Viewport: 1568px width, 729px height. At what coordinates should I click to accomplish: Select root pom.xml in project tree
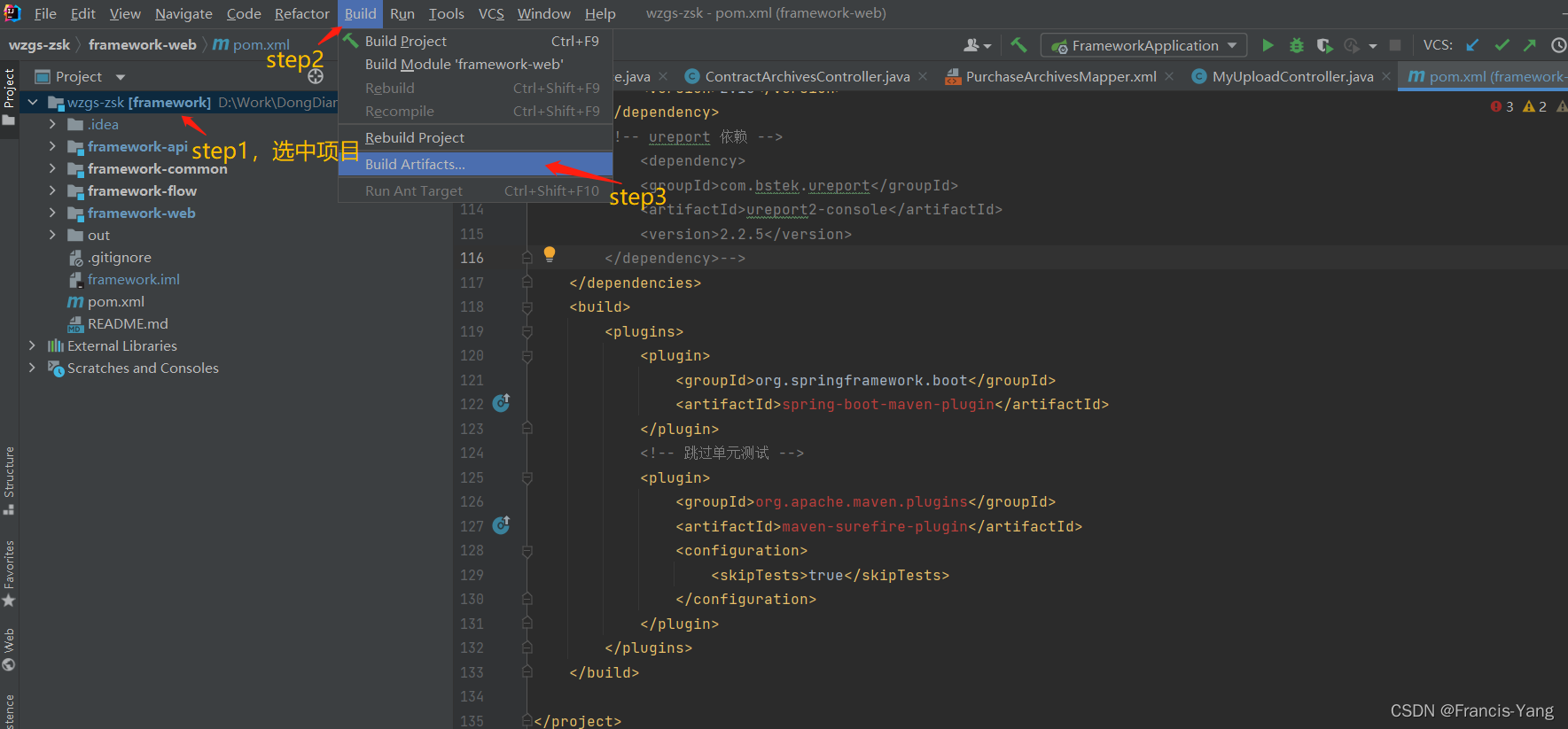(115, 301)
